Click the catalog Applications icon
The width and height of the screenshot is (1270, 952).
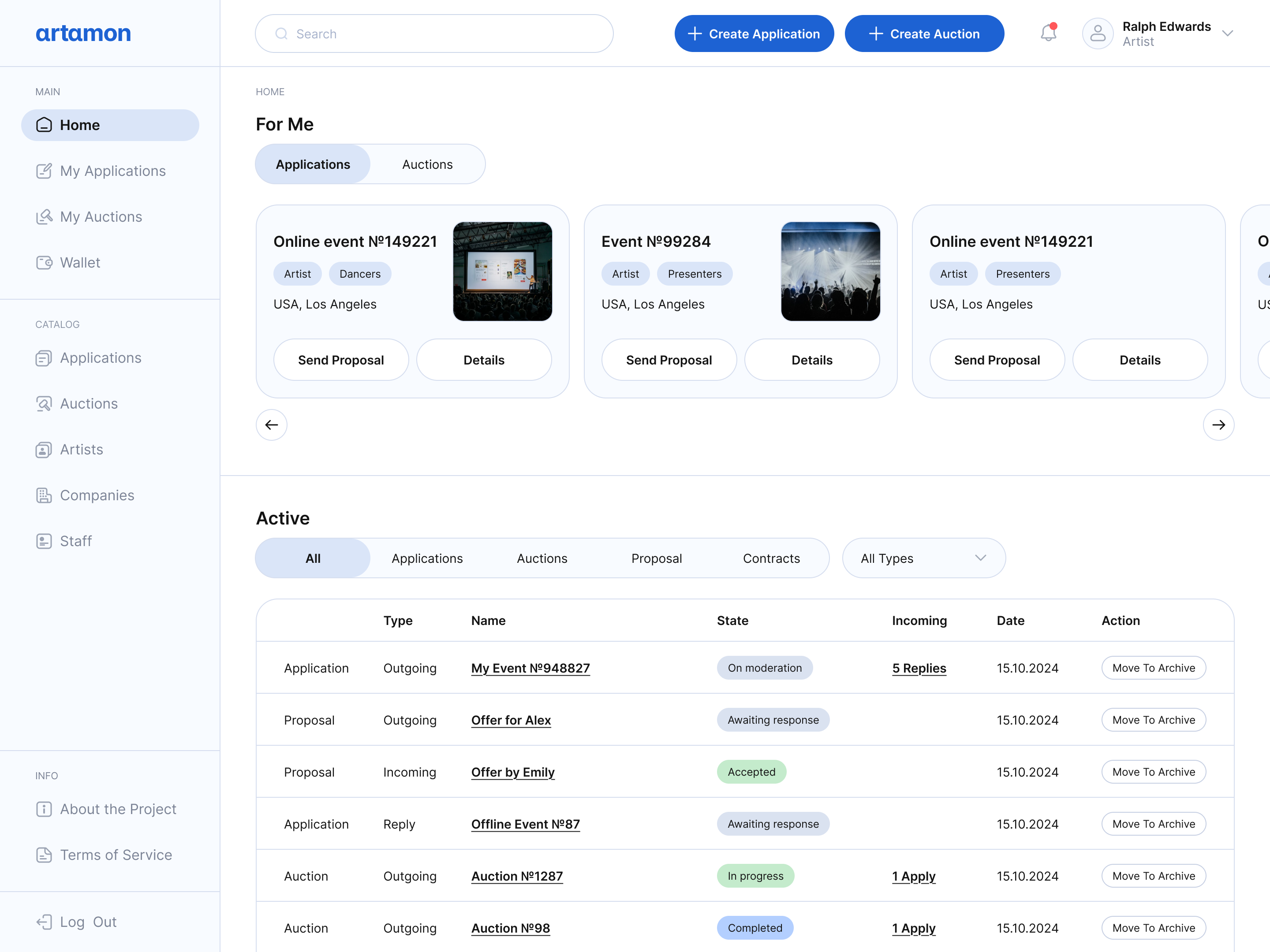click(44, 358)
